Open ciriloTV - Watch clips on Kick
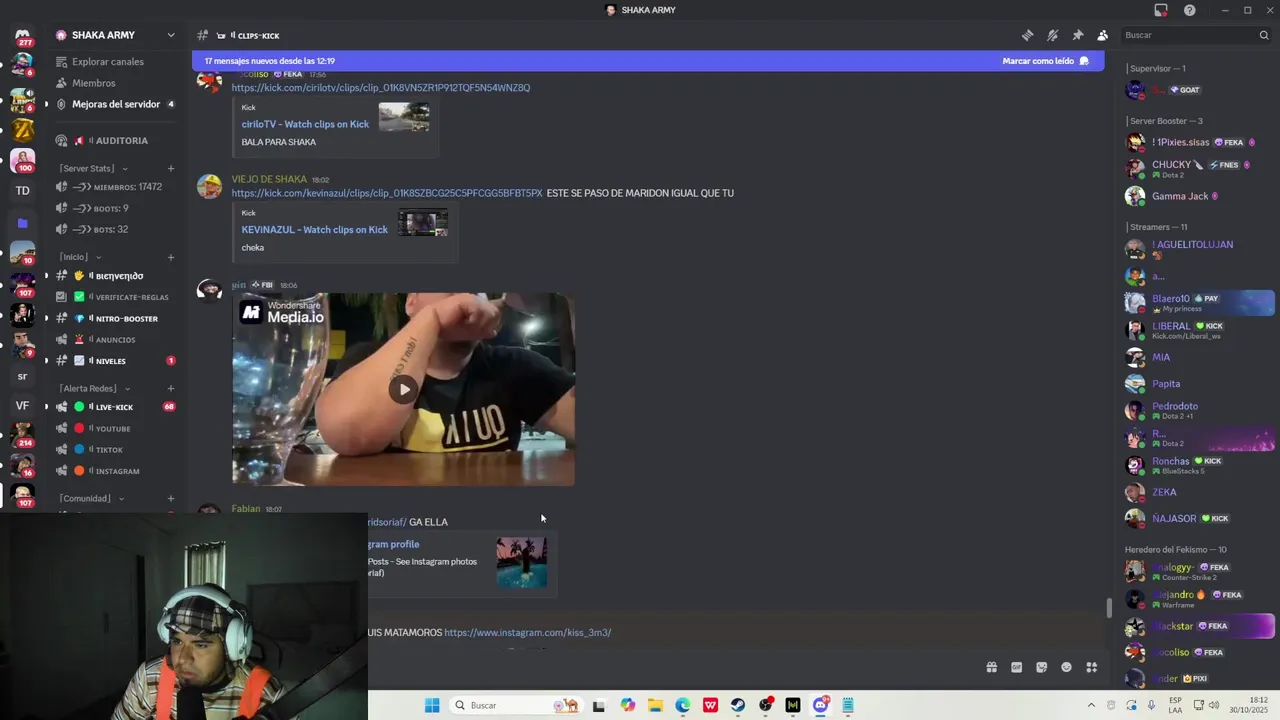This screenshot has height=720, width=1280. pyautogui.click(x=305, y=124)
